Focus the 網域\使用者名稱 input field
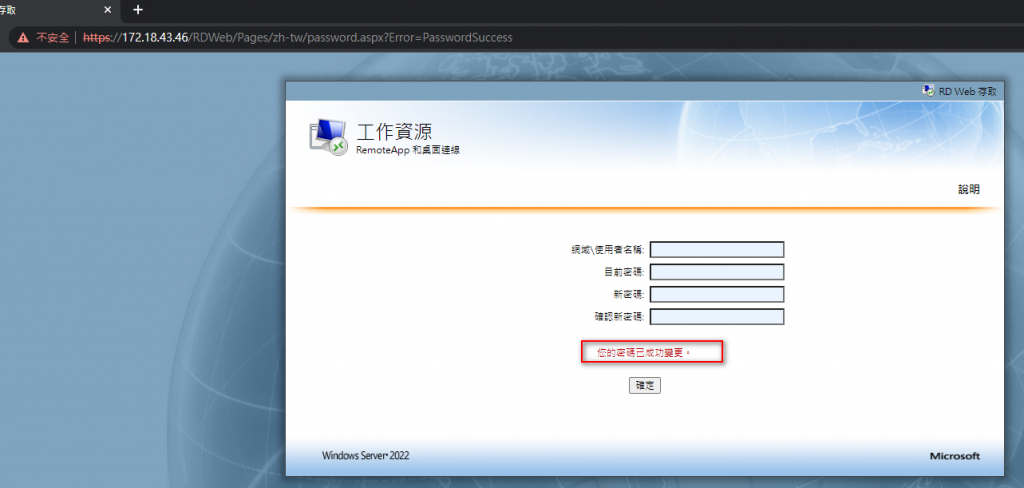This screenshot has height=488, width=1024. click(x=717, y=250)
